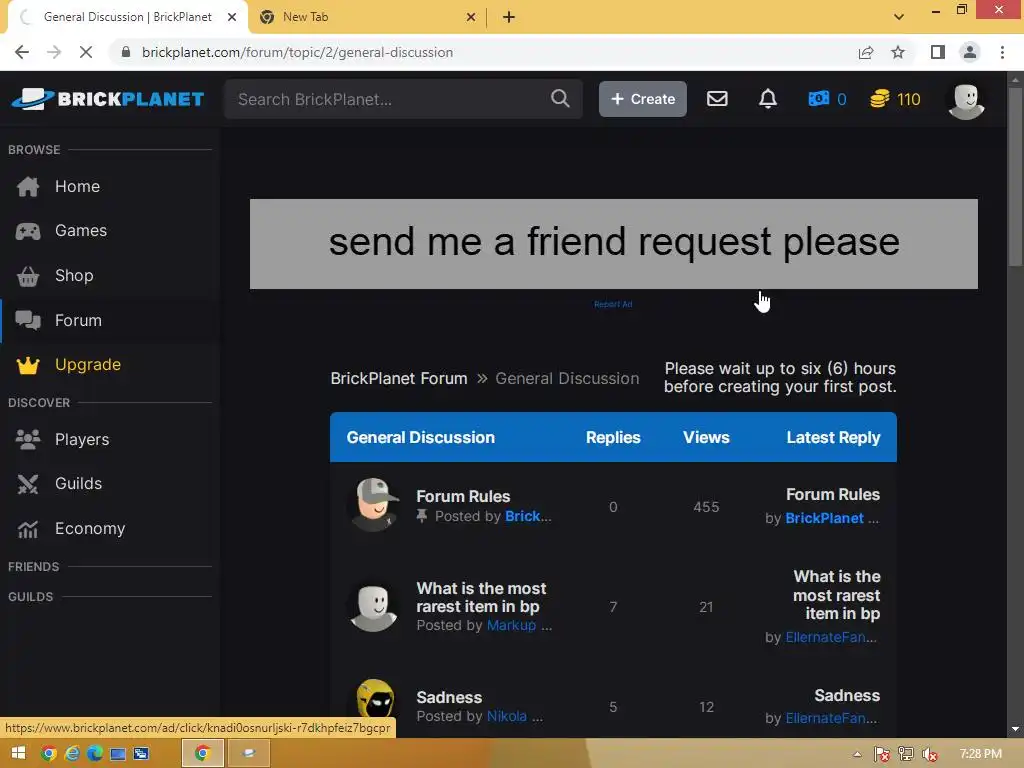Click the gold coins 110 balance

pos(895,99)
